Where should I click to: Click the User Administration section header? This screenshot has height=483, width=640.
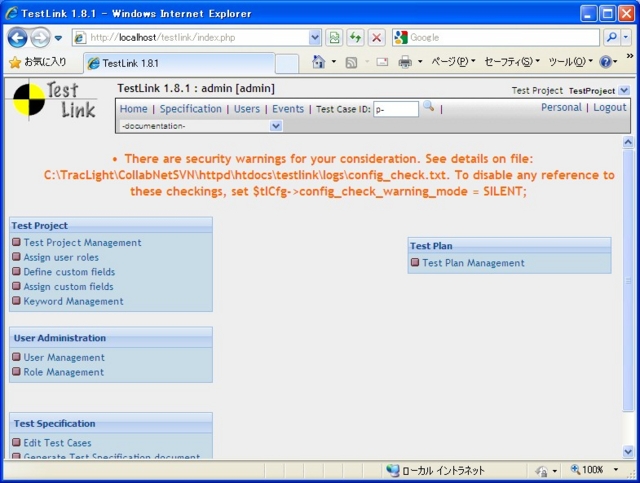tap(111, 338)
